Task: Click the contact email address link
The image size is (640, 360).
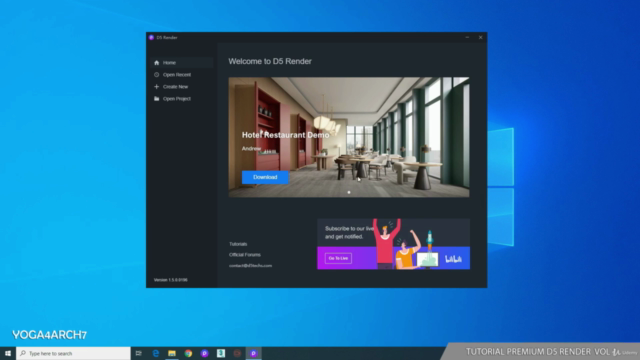Action: tap(250, 266)
